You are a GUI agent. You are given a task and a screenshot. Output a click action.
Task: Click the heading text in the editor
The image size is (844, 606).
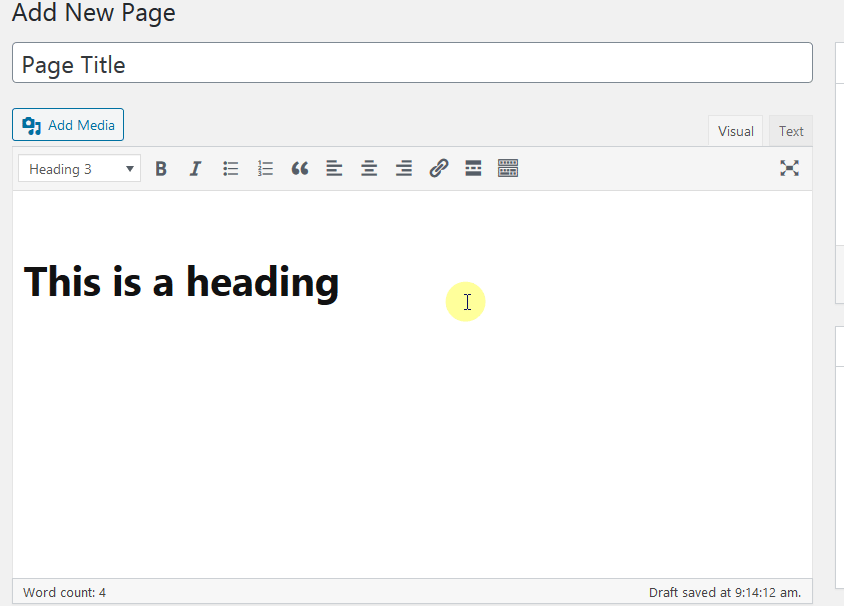(x=180, y=281)
